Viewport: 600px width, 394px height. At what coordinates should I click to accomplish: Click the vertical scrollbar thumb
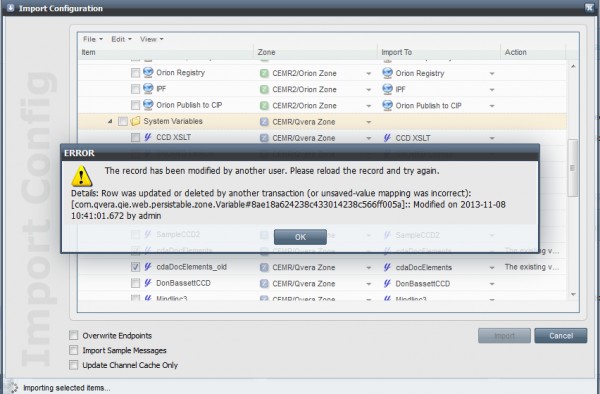click(x=572, y=168)
